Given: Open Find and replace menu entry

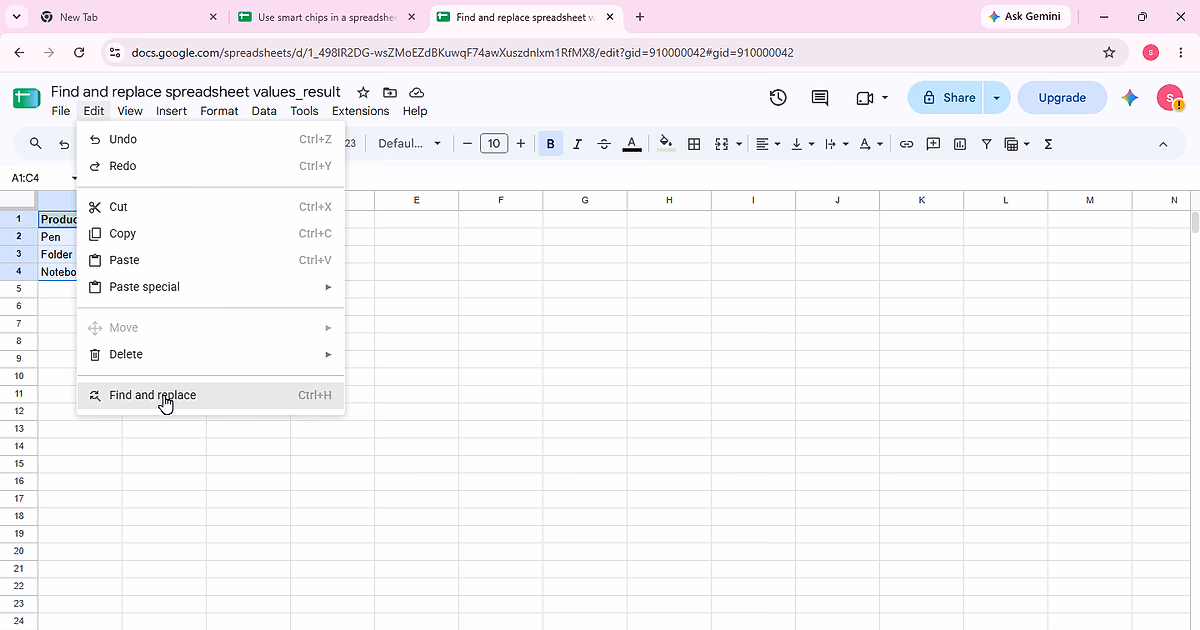Looking at the screenshot, I should point(211,395).
